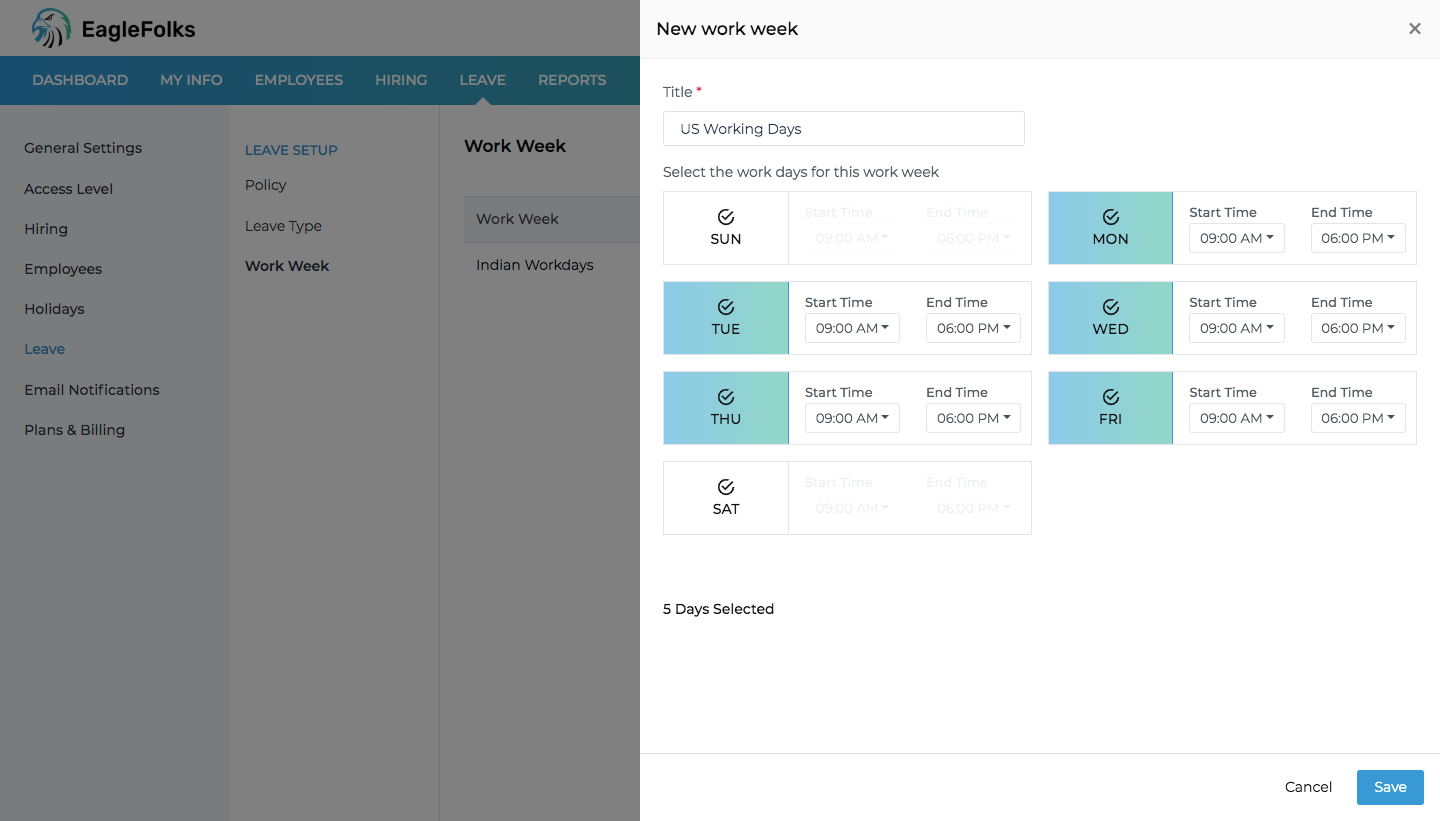Toggle FRI work day off
The image size is (1440, 821).
(x=1110, y=408)
